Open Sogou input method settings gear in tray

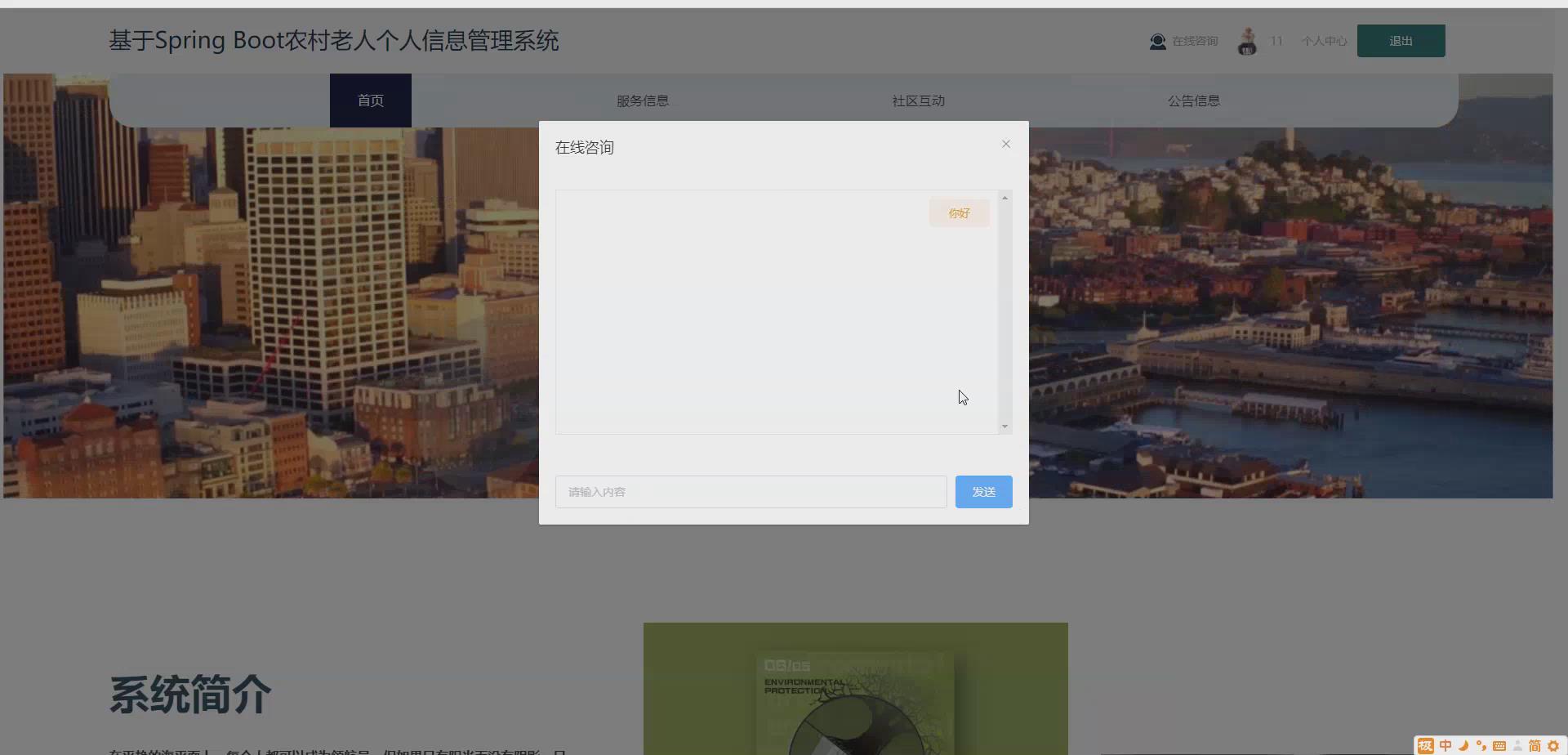(x=1553, y=745)
